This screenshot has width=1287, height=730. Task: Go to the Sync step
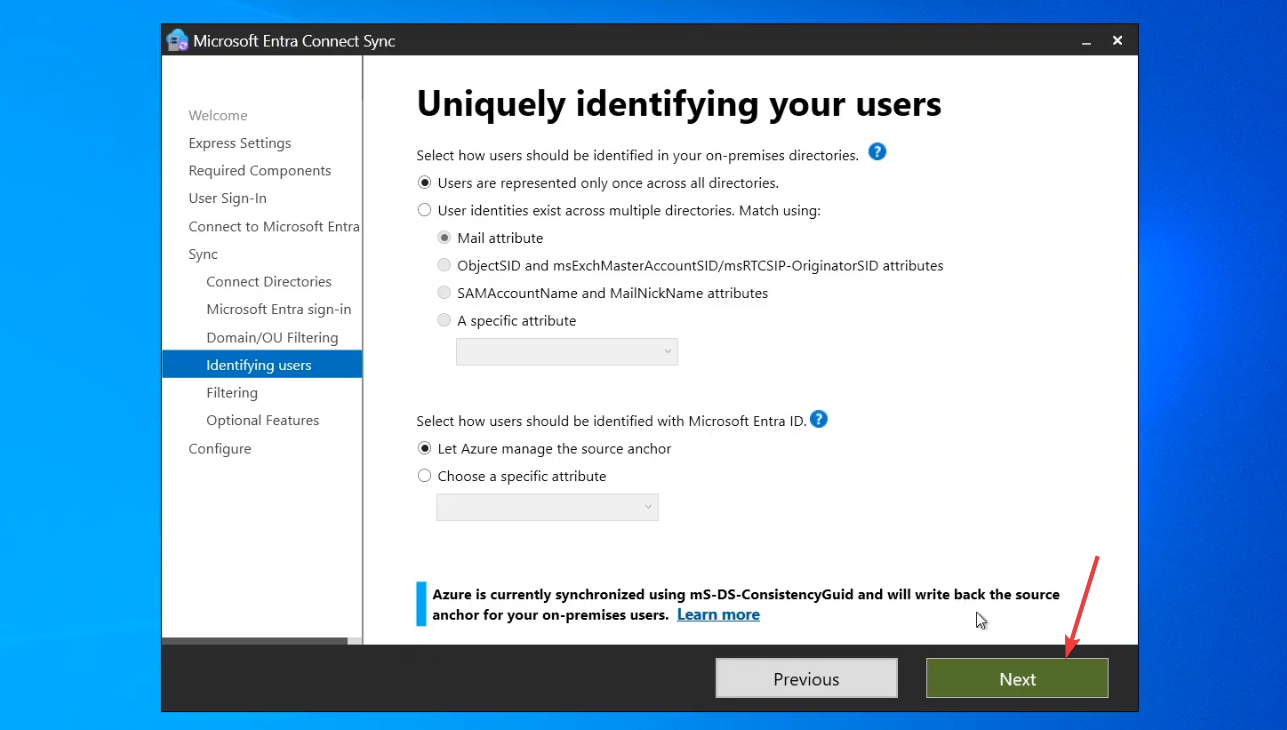click(203, 254)
